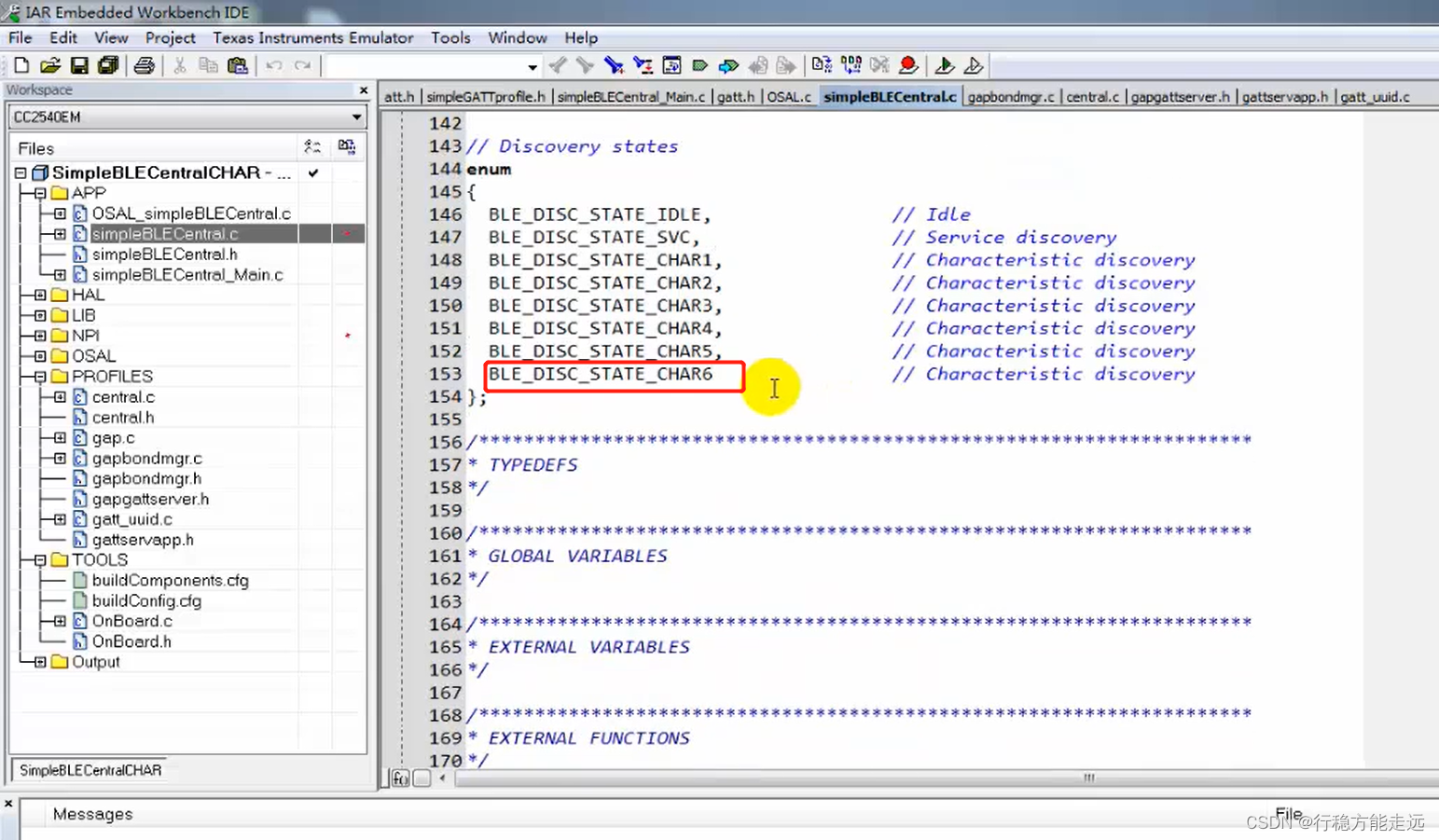The width and height of the screenshot is (1439, 840).
Task: Select simpleBLECentral.h in file tree
Action: (x=164, y=255)
